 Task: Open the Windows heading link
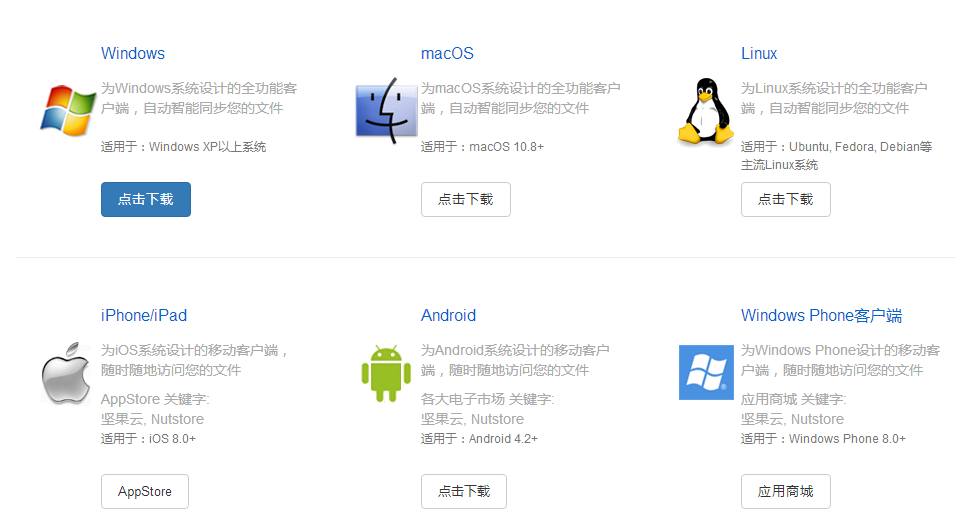tap(132, 54)
